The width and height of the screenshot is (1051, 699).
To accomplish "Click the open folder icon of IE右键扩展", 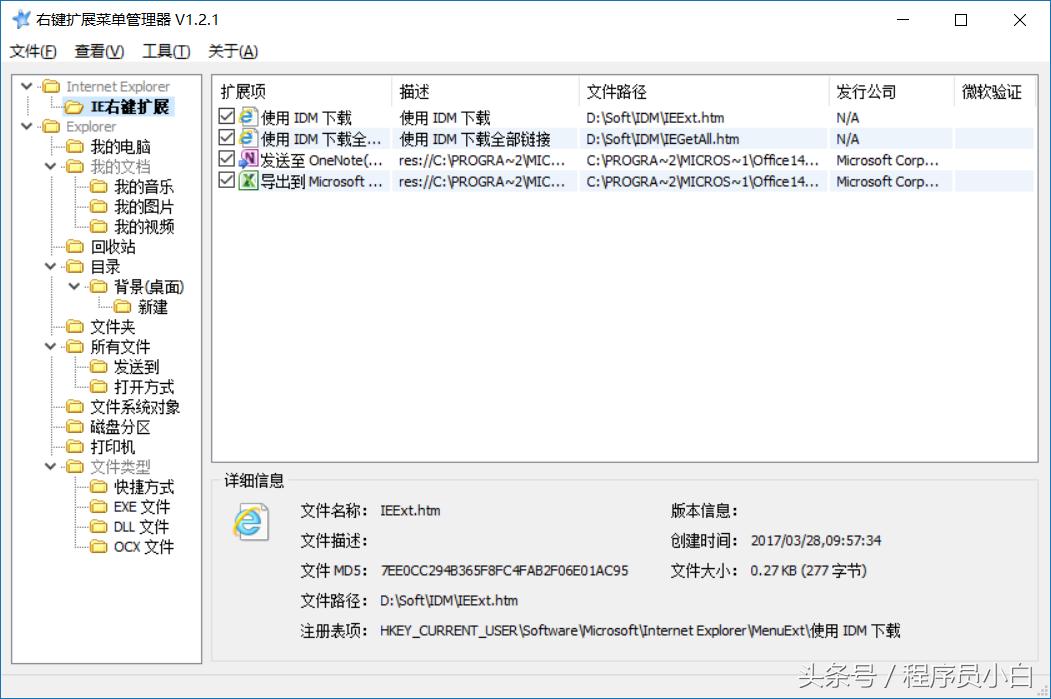I will (74, 107).
